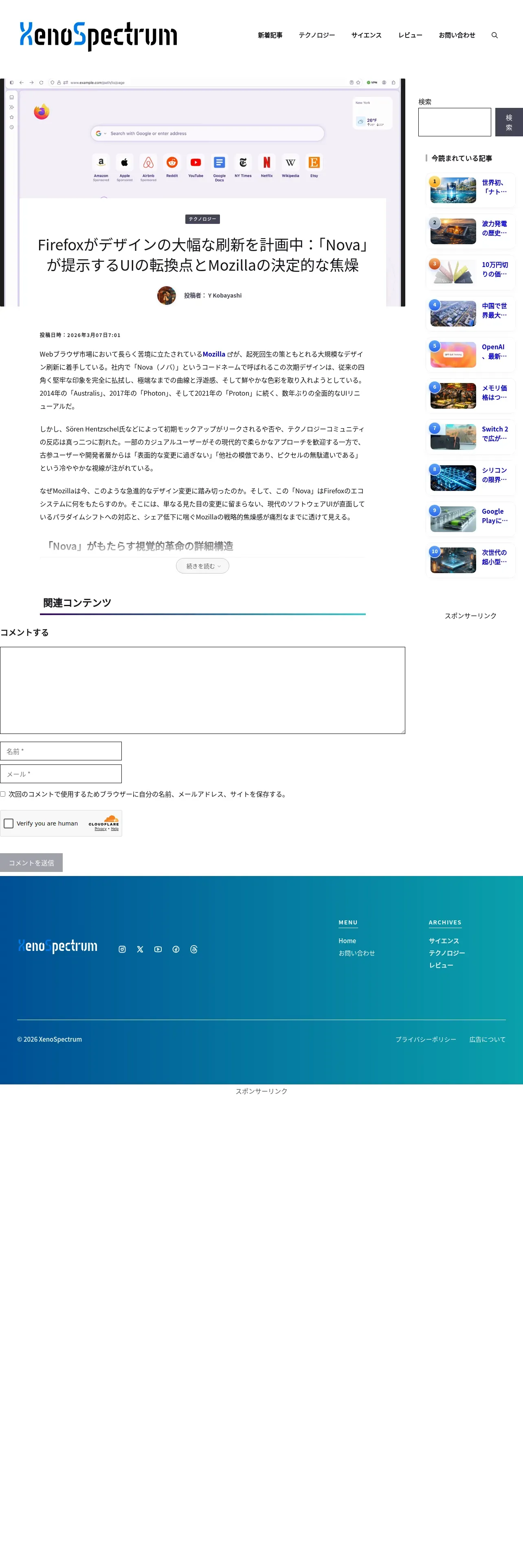Image resolution: width=523 pixels, height=1568 pixels.
Task: Open the レビュー link in the footer archives
Action: pyautogui.click(x=441, y=966)
